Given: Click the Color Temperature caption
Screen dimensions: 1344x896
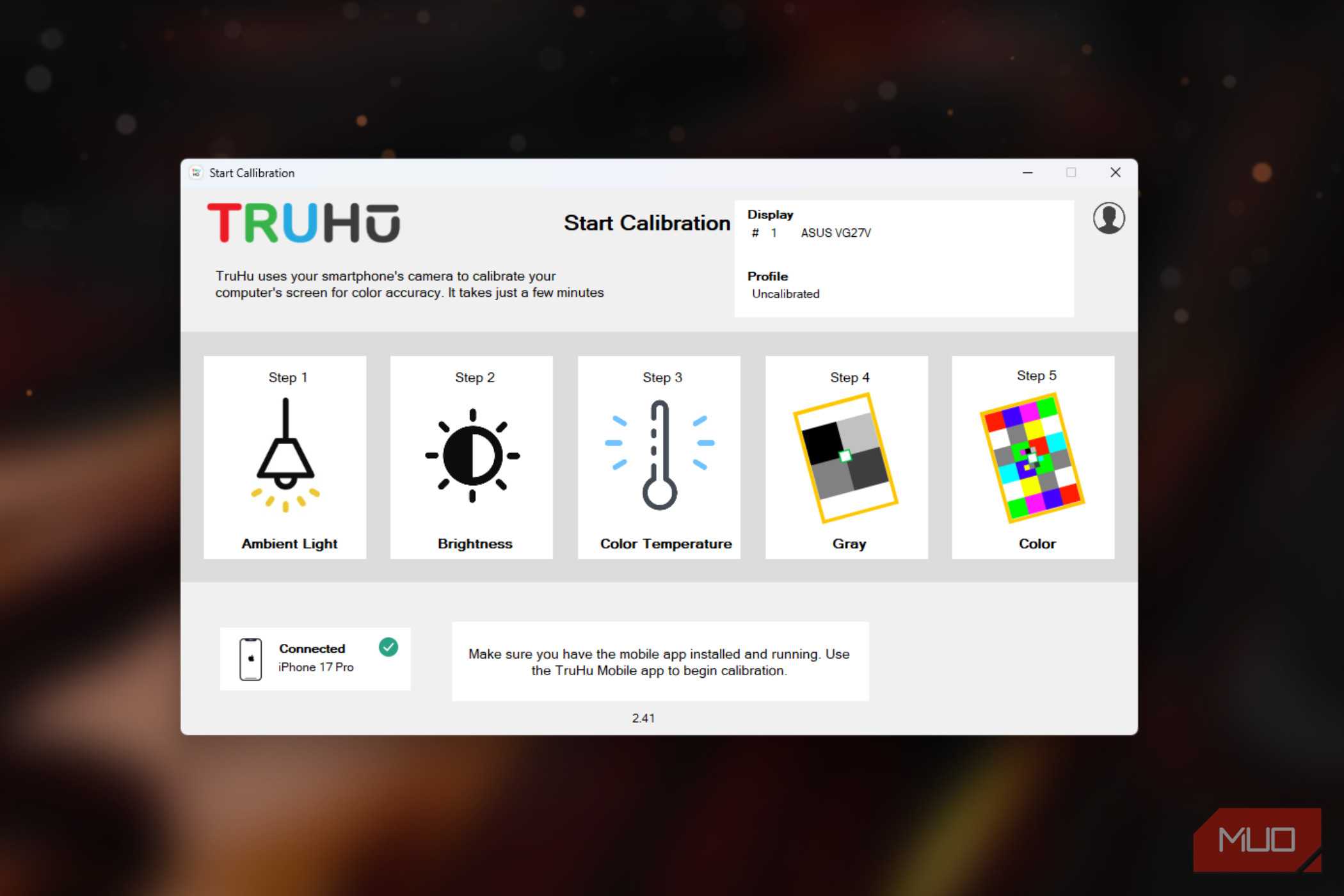Looking at the screenshot, I should (x=666, y=544).
